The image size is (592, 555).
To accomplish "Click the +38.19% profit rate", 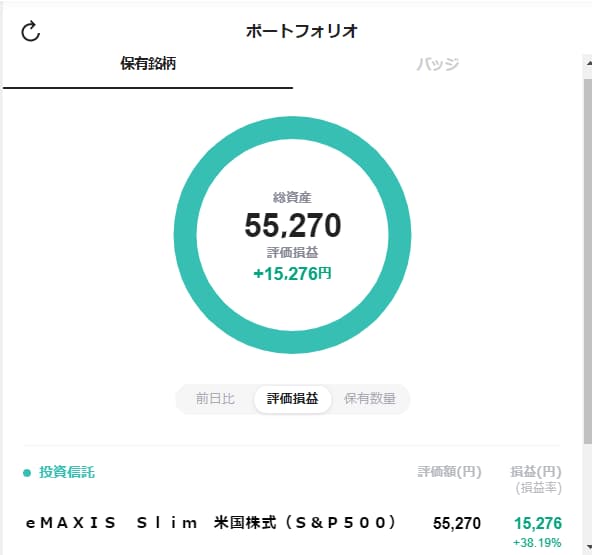I will tap(537, 543).
